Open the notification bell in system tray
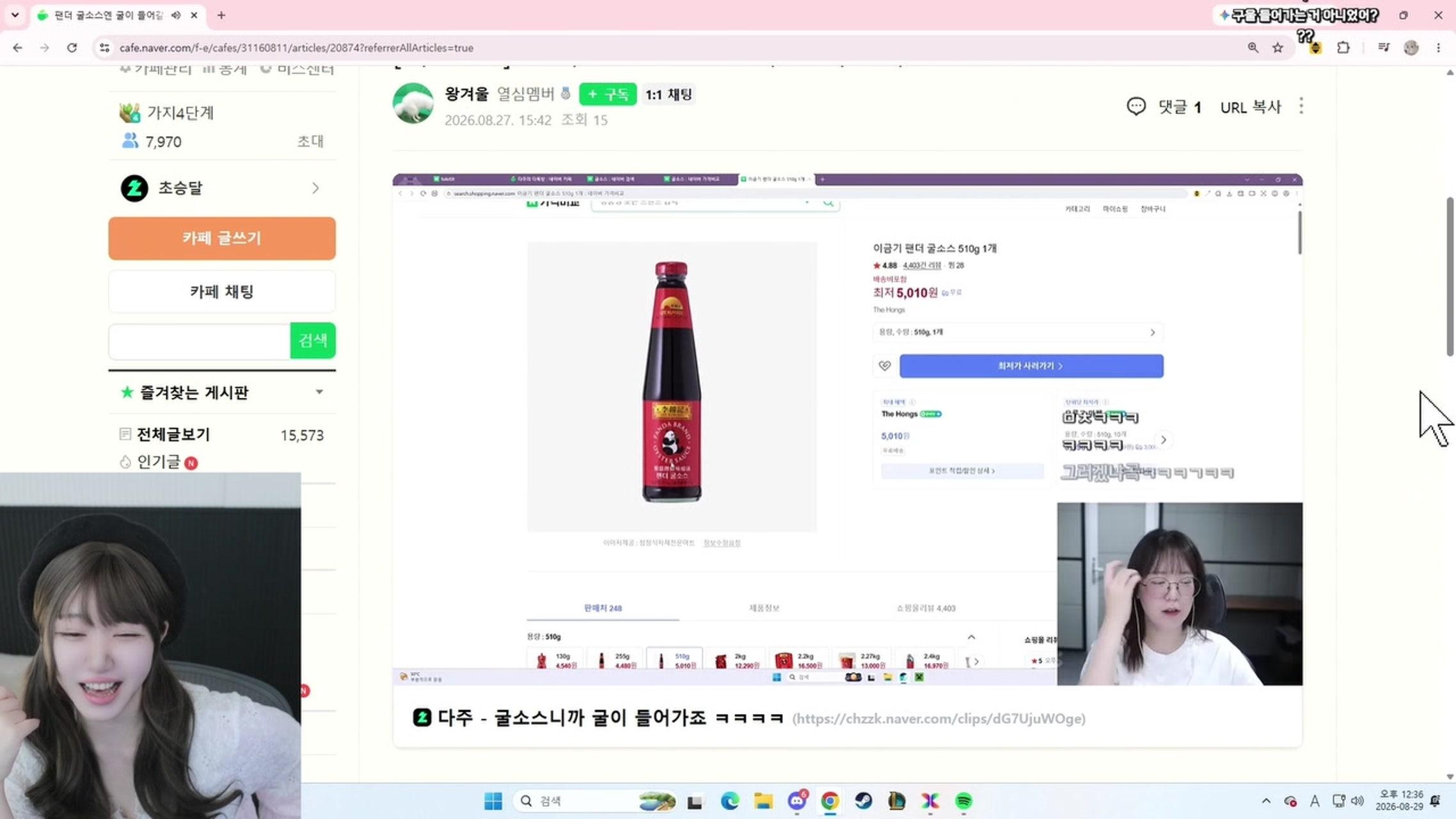1456x819 pixels. [x=1435, y=801]
